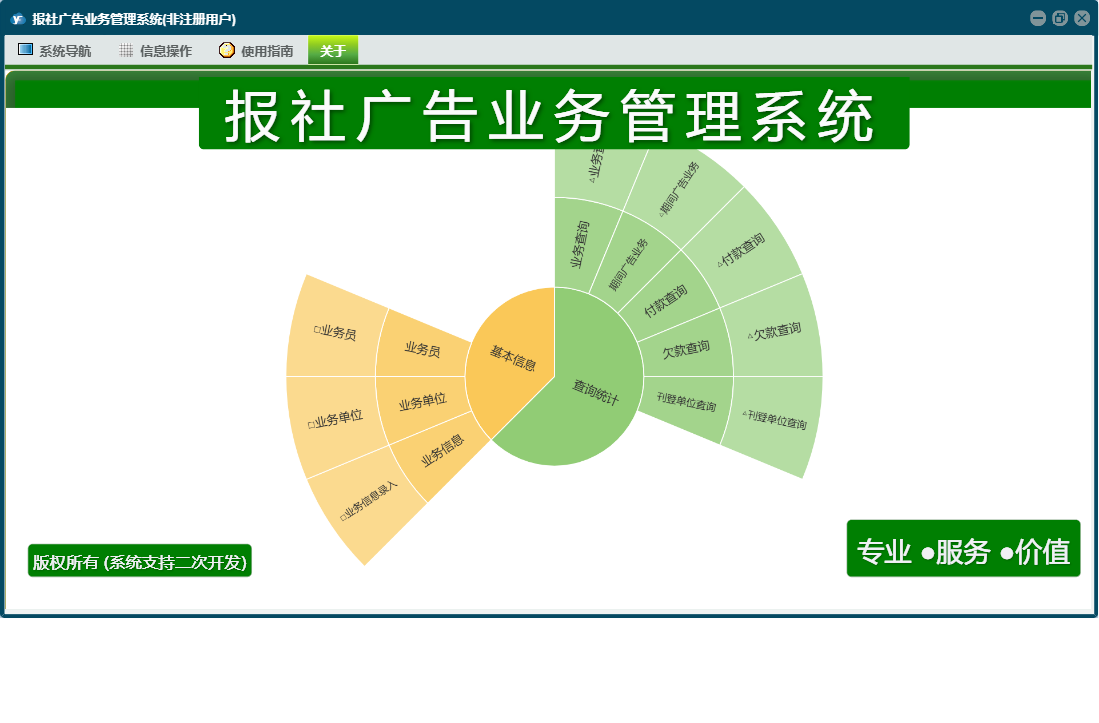Minimize the application window
This screenshot has height=723, width=1099.
click(1038, 18)
